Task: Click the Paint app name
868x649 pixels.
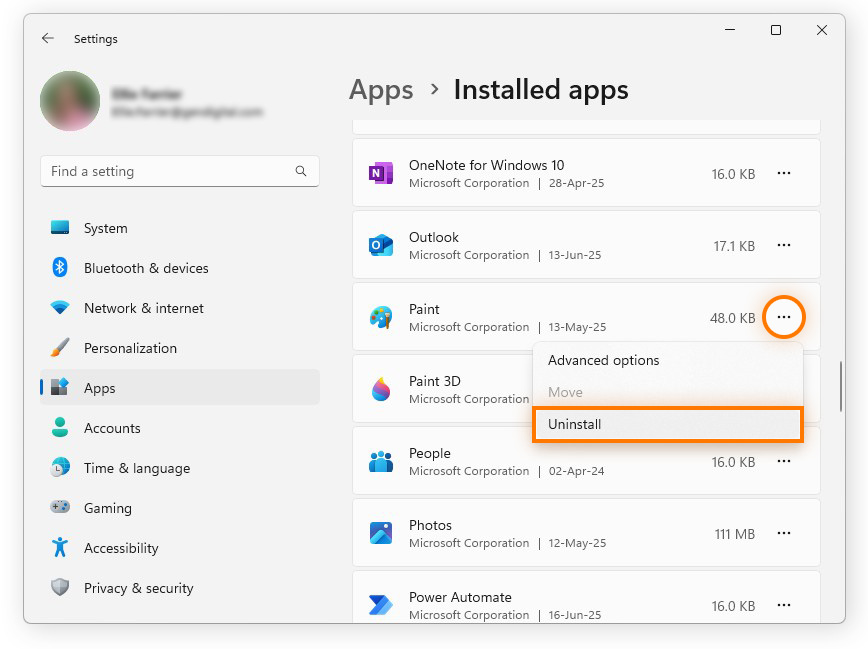Action: pyautogui.click(x=424, y=309)
